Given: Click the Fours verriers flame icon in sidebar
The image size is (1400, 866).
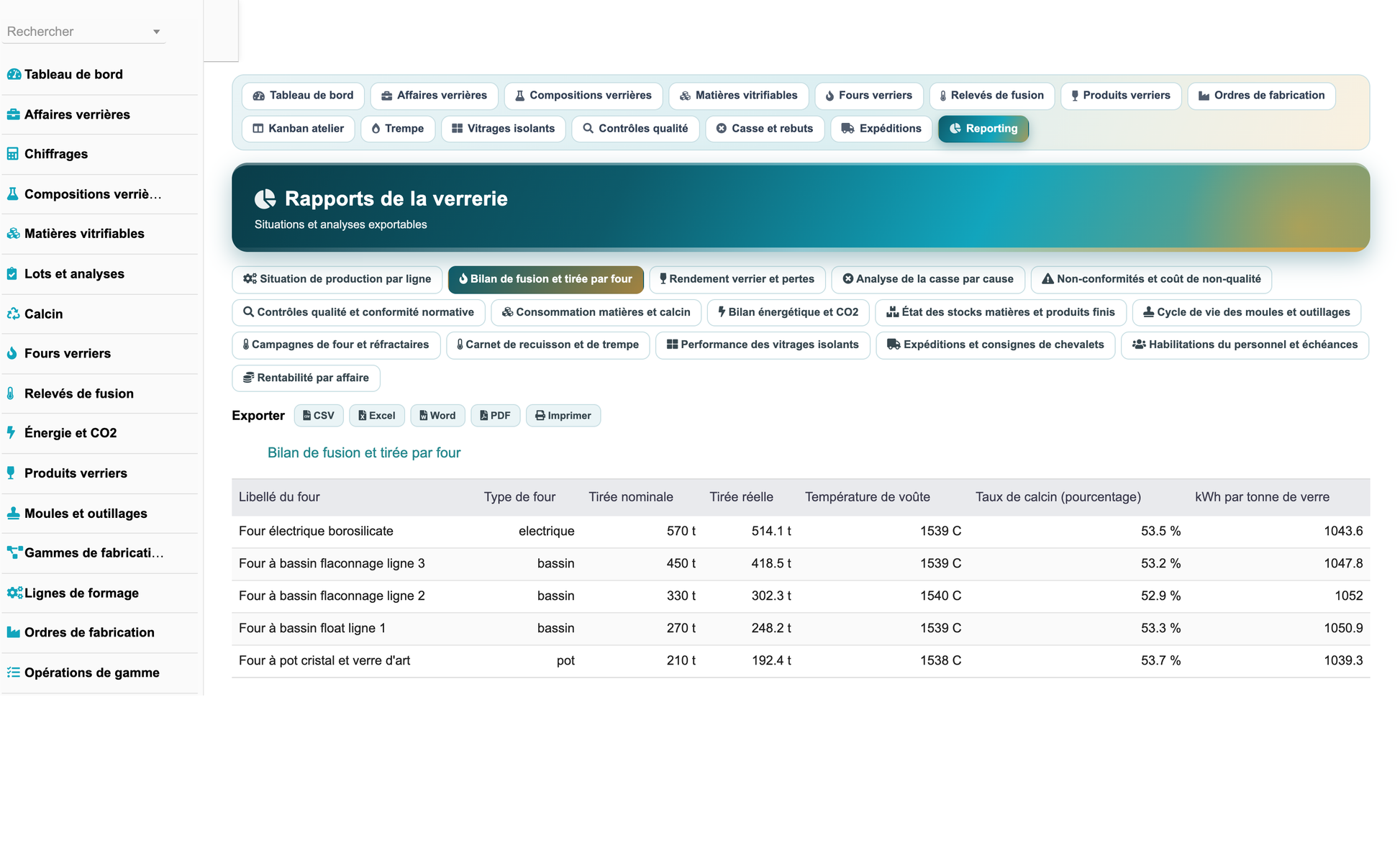Looking at the screenshot, I should point(12,353).
